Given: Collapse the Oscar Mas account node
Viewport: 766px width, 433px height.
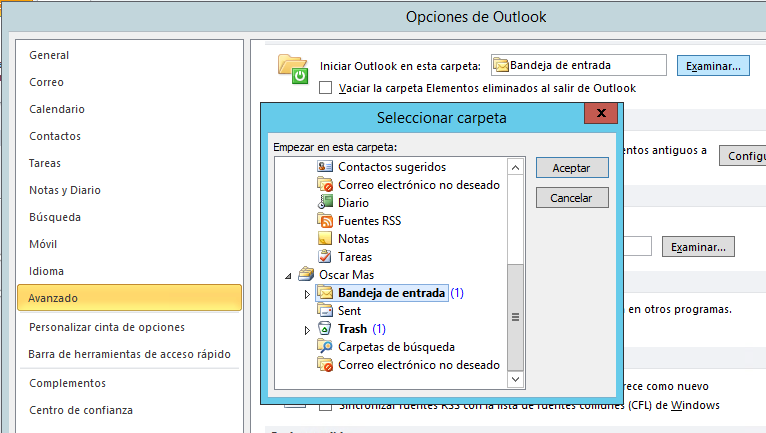Looking at the screenshot, I should 288,276.
